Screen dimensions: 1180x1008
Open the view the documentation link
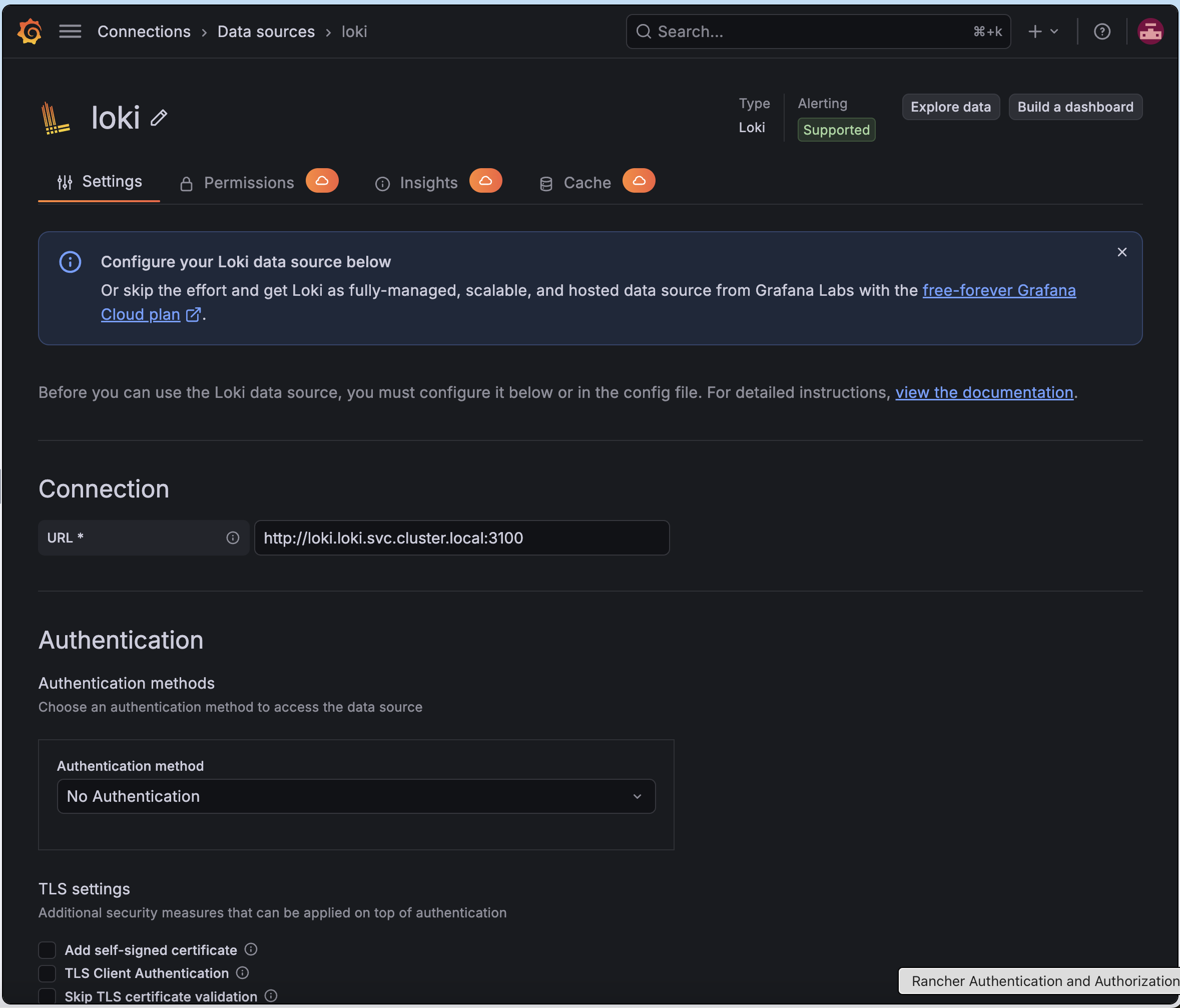click(984, 392)
